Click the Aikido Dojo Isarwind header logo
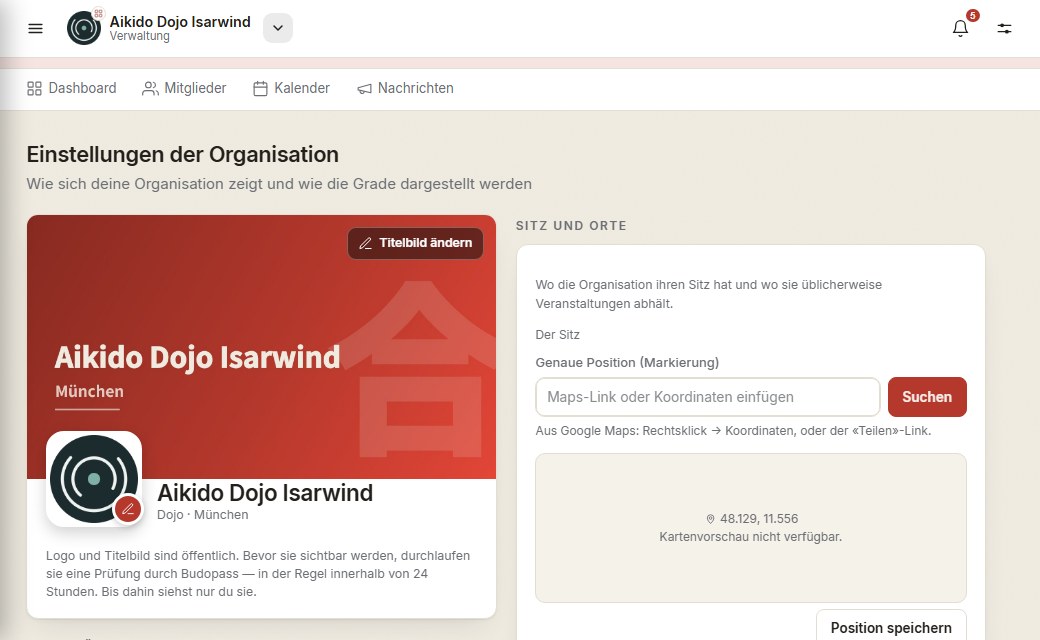This screenshot has height=640, width=1040. click(84, 28)
